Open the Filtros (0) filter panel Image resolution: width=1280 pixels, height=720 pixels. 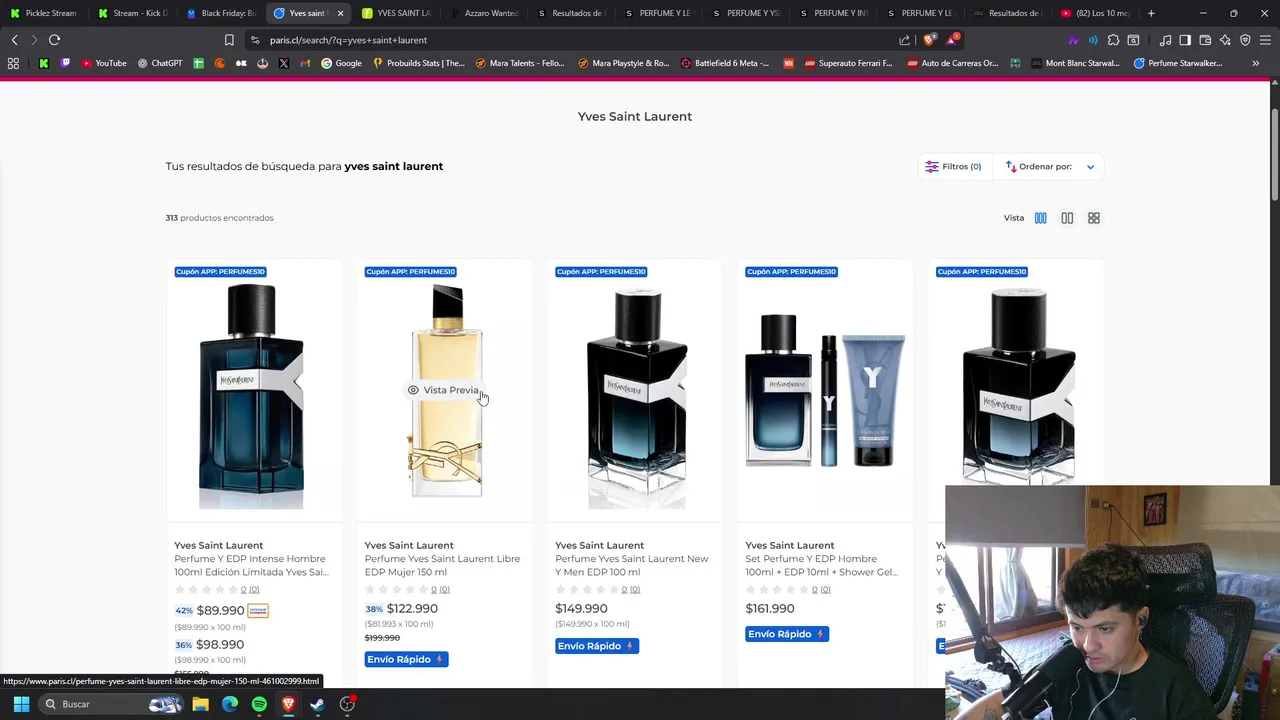click(x=953, y=166)
